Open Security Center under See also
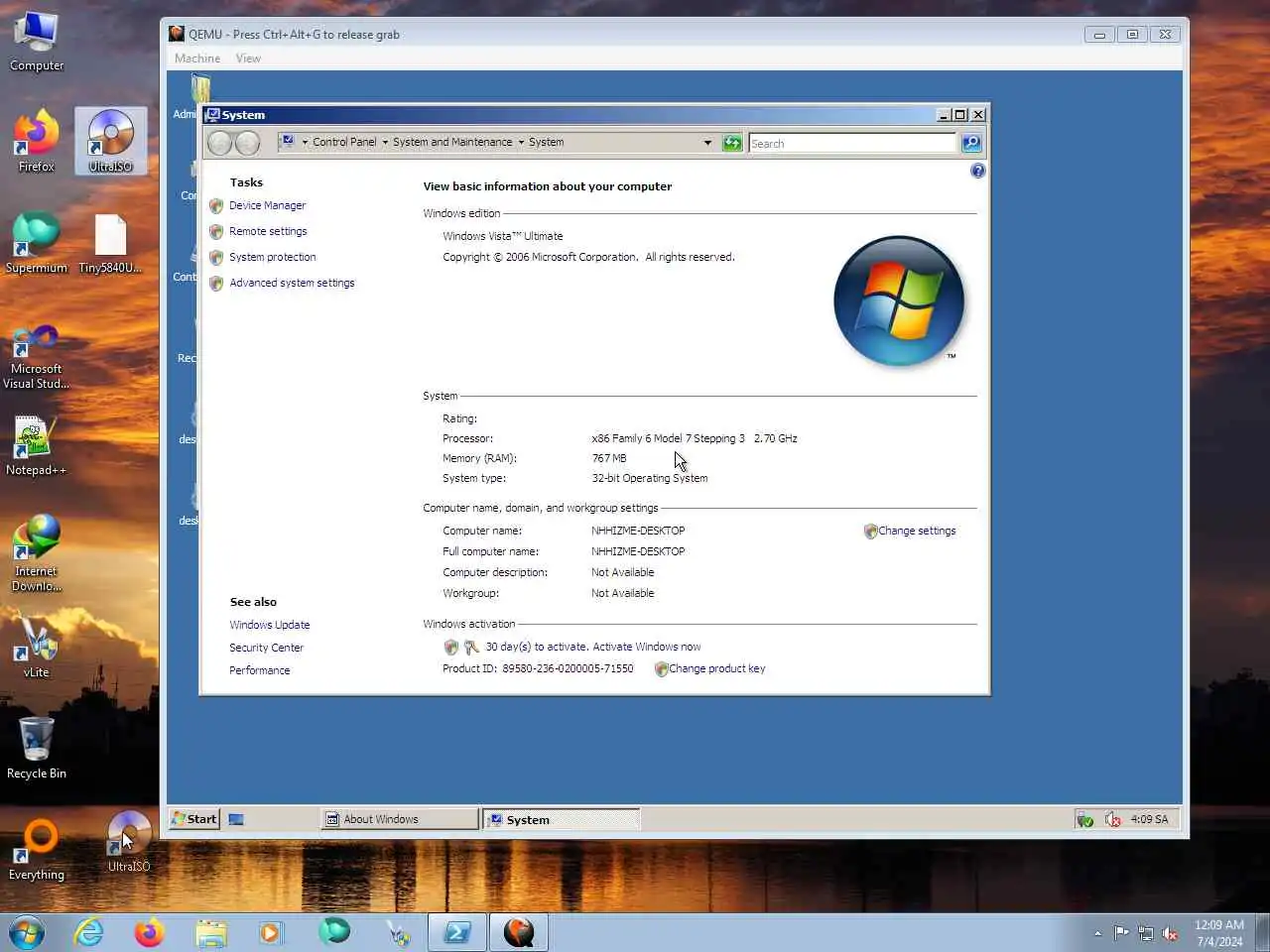The image size is (1270, 952). click(x=266, y=648)
